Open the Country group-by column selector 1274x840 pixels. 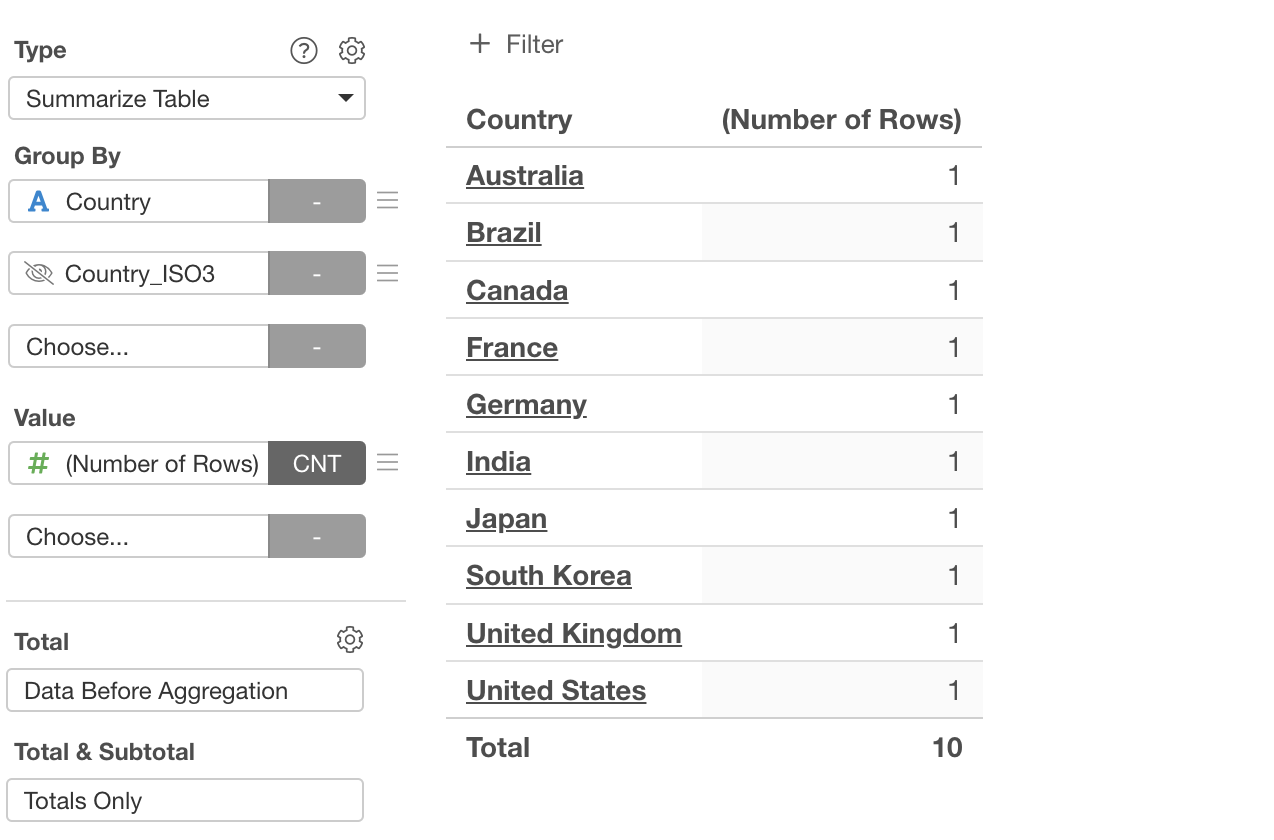(x=139, y=202)
